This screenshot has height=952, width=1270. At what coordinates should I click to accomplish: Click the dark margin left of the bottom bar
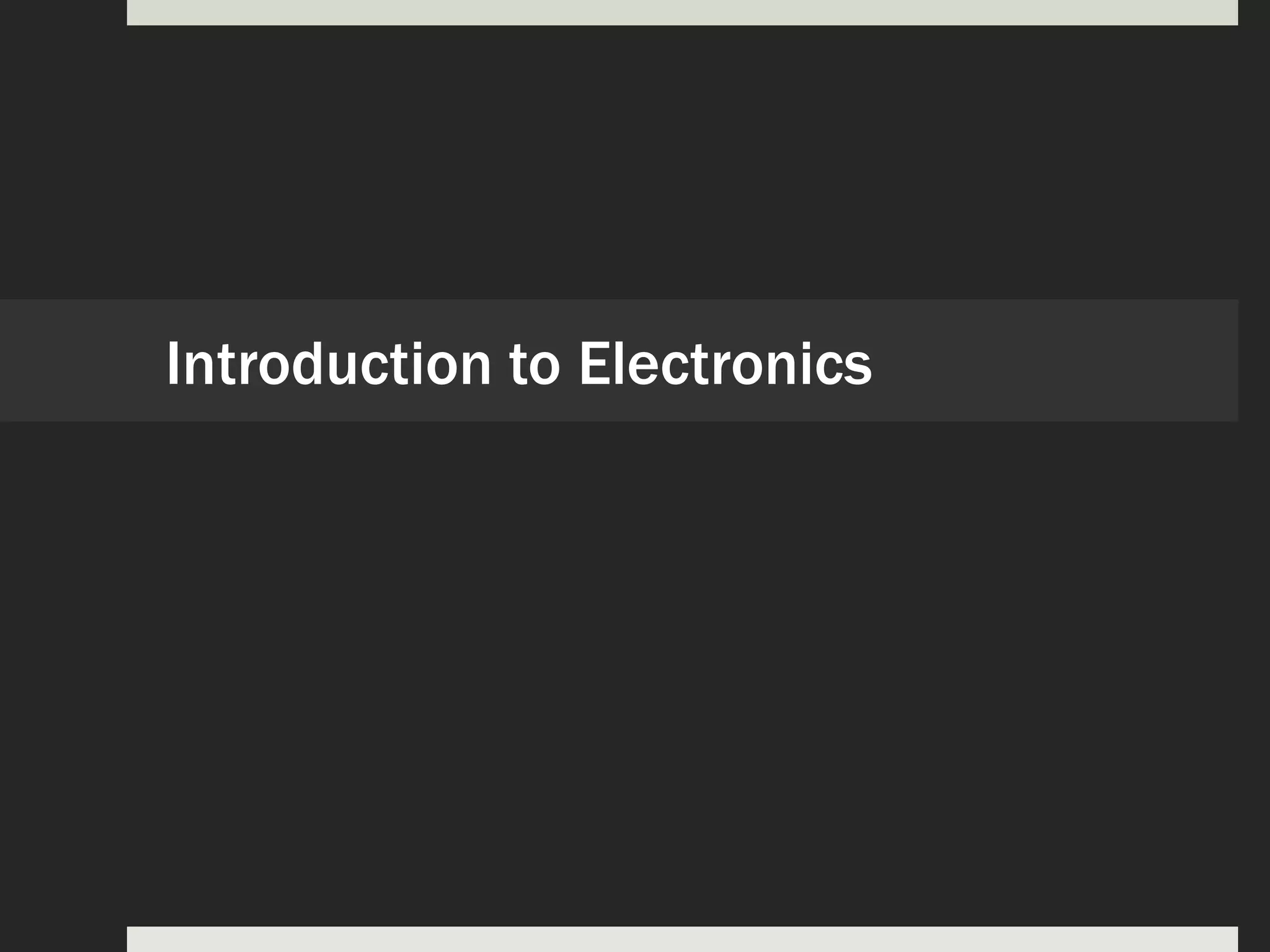pos(62,939)
